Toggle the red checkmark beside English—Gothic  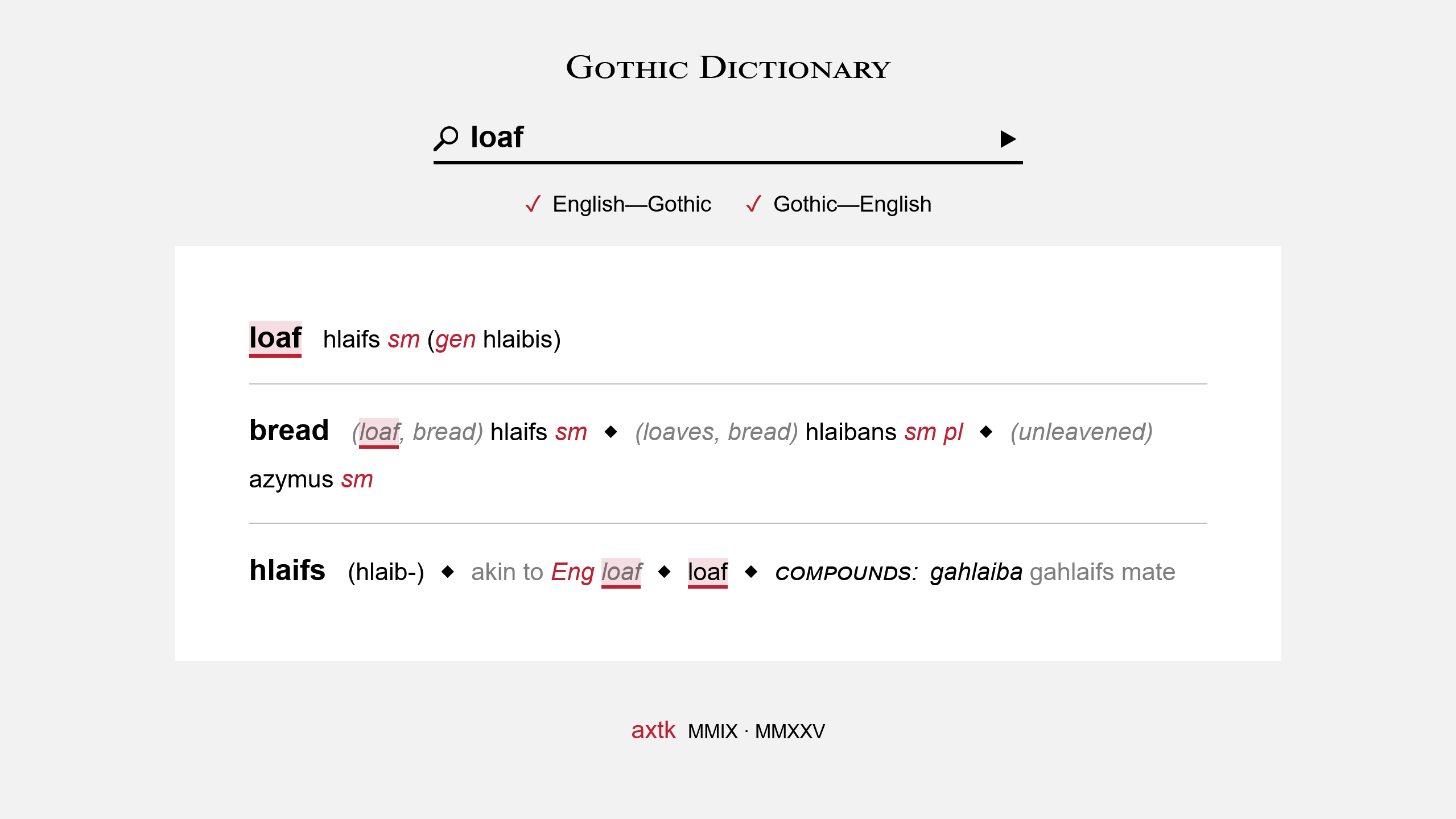click(532, 204)
